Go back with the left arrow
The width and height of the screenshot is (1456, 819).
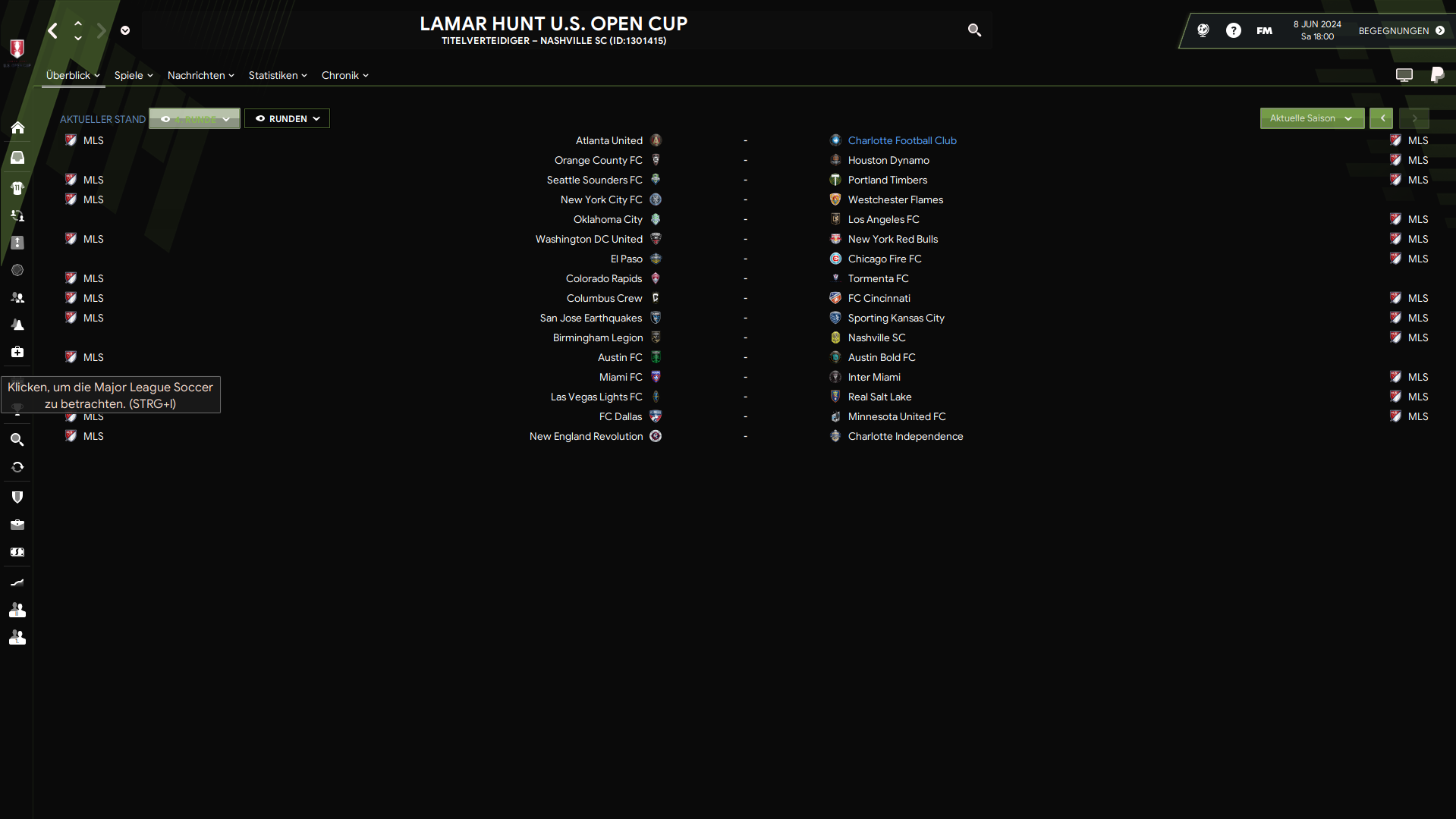(x=52, y=31)
